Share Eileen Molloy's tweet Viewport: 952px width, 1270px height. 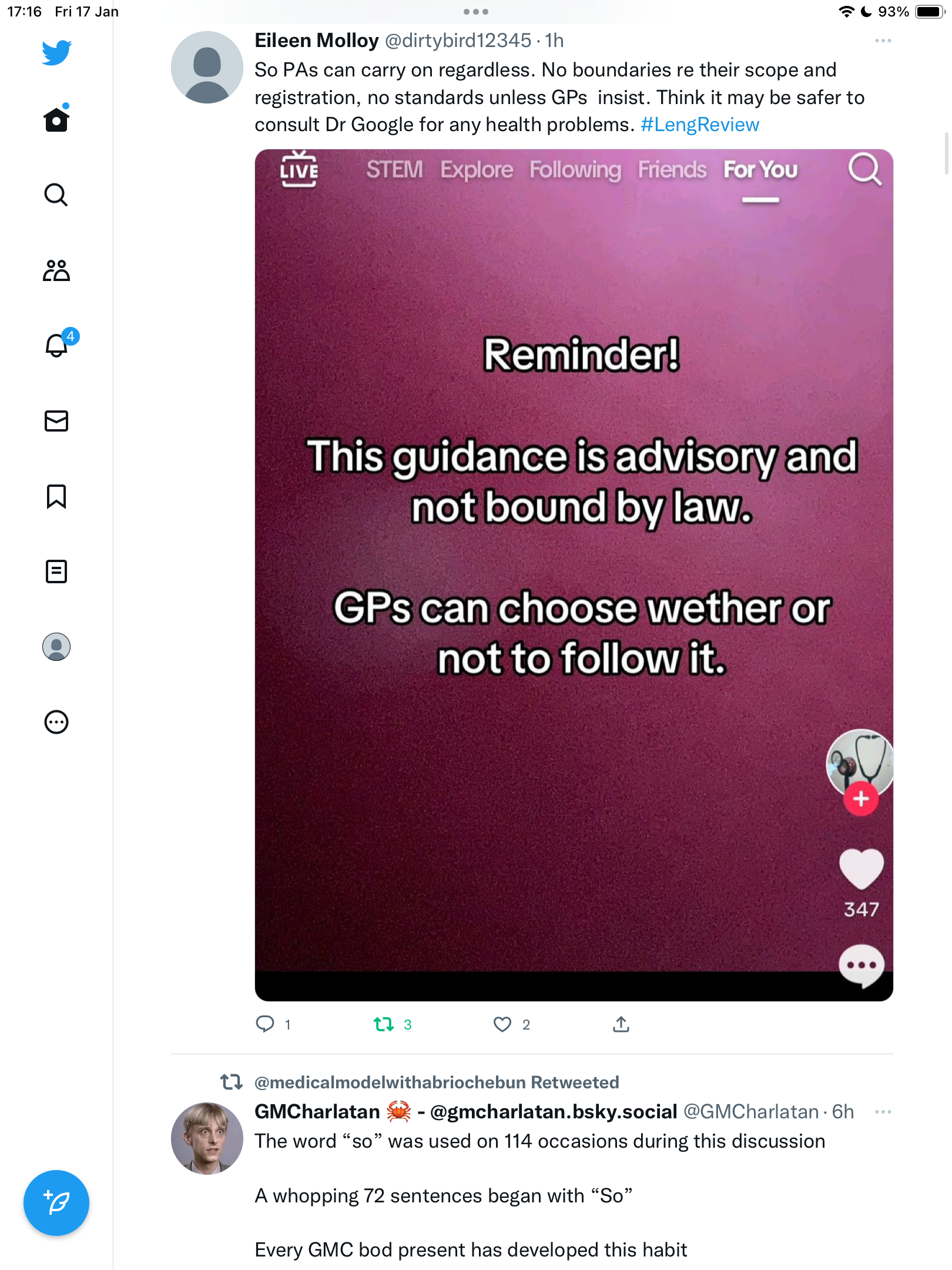coord(621,1024)
